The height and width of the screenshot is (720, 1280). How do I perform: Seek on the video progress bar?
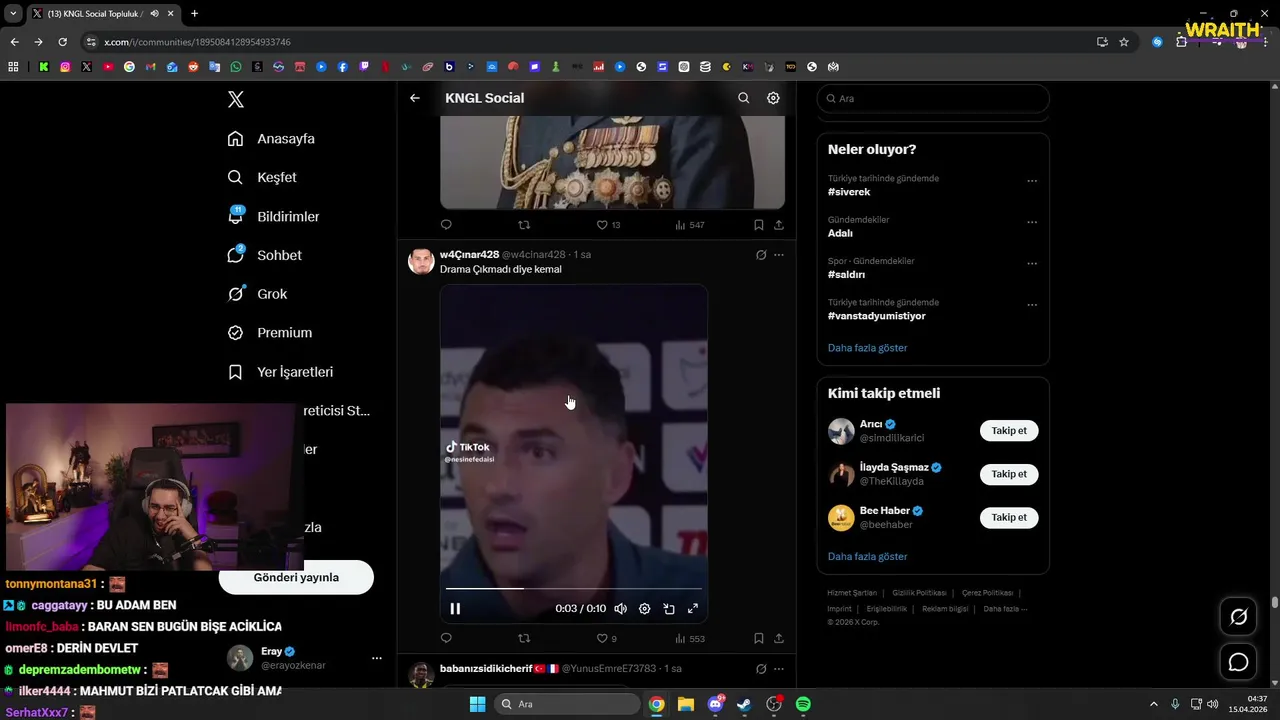pos(574,588)
